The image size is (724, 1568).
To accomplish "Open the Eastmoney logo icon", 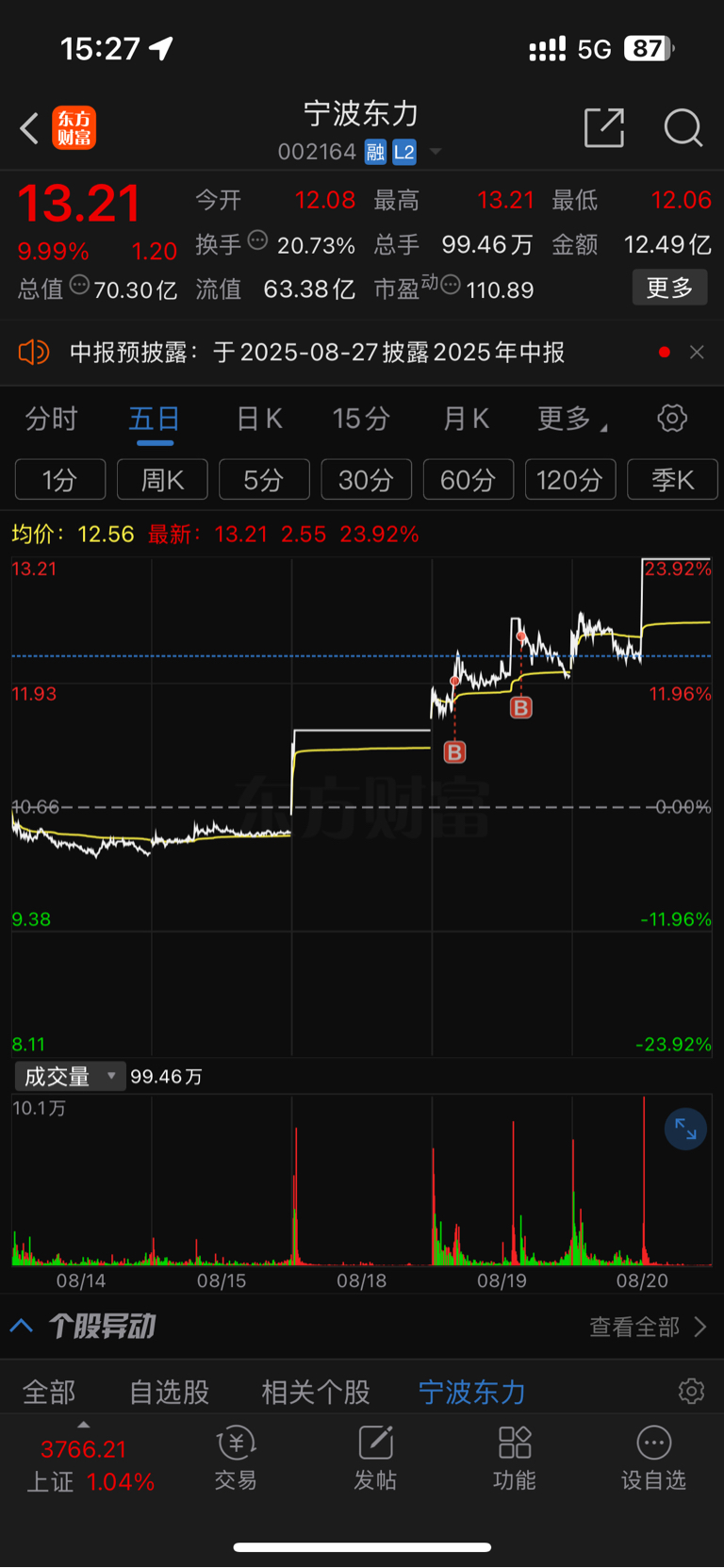I will coord(74,128).
